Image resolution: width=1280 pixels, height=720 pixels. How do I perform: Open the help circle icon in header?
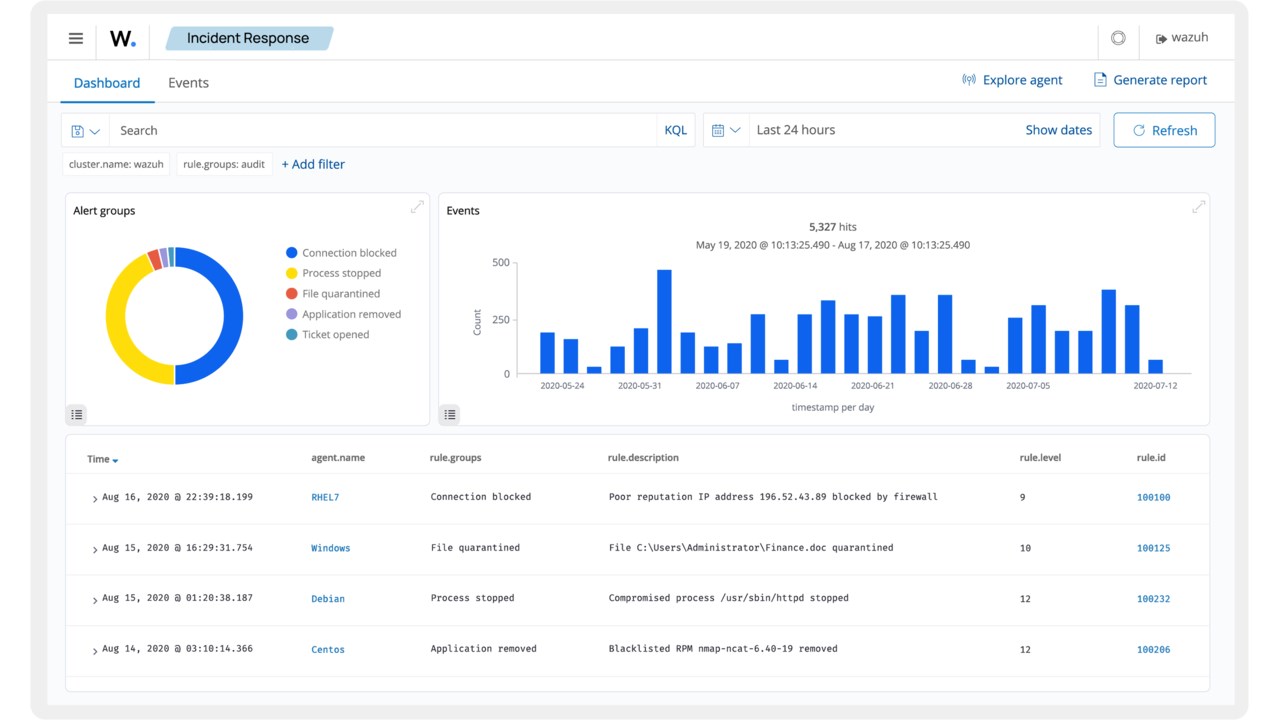(x=1118, y=38)
